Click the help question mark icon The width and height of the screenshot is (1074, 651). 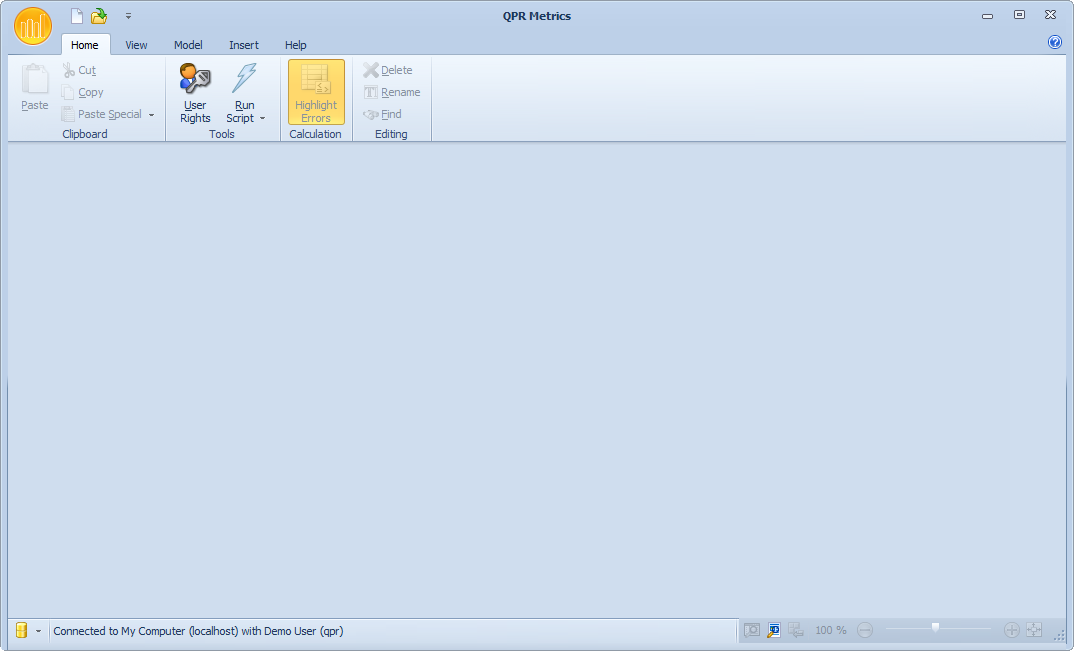[1054, 42]
